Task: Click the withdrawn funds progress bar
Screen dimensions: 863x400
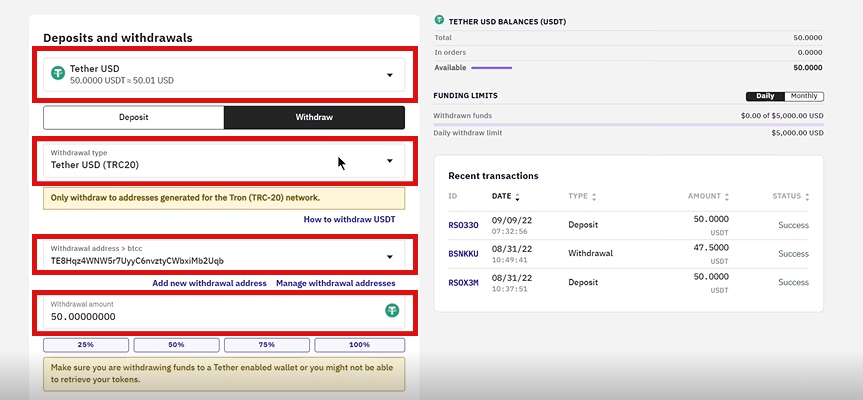Action: click(629, 124)
